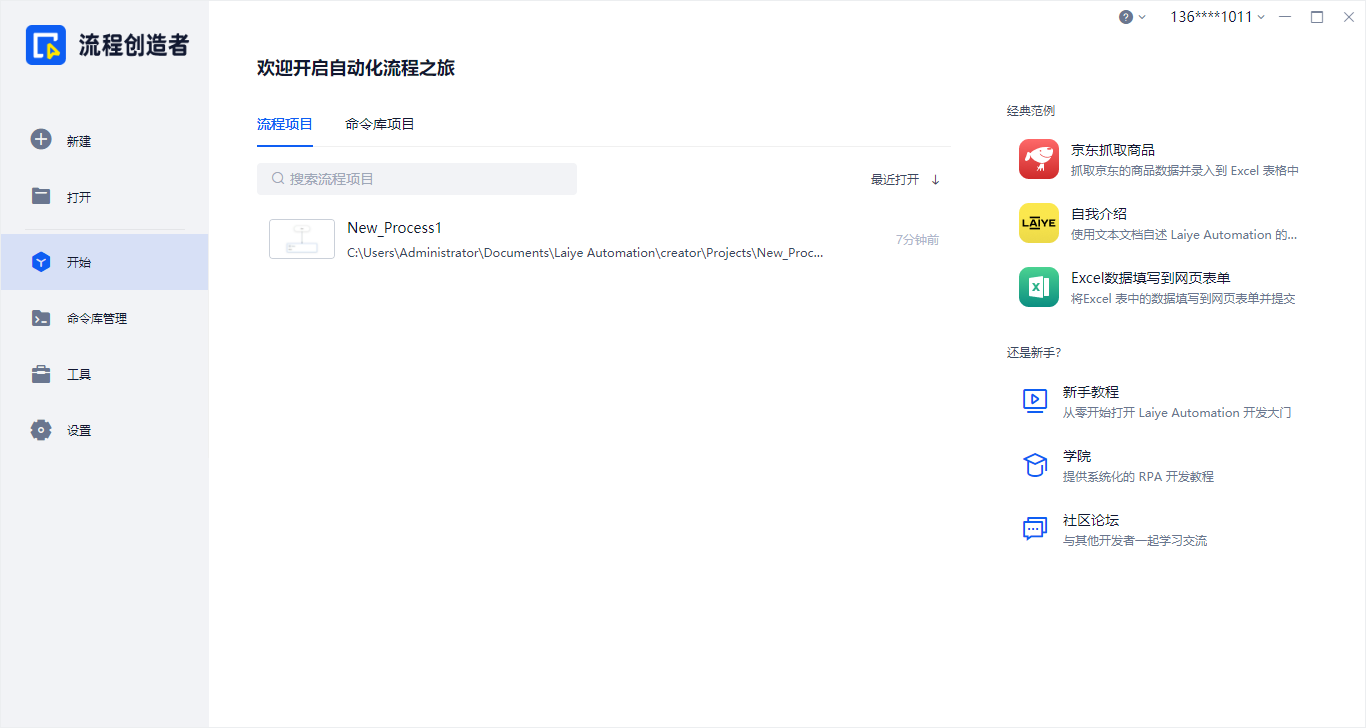
Task: Click the 新手教程 video tutorial icon
Action: 1035,400
